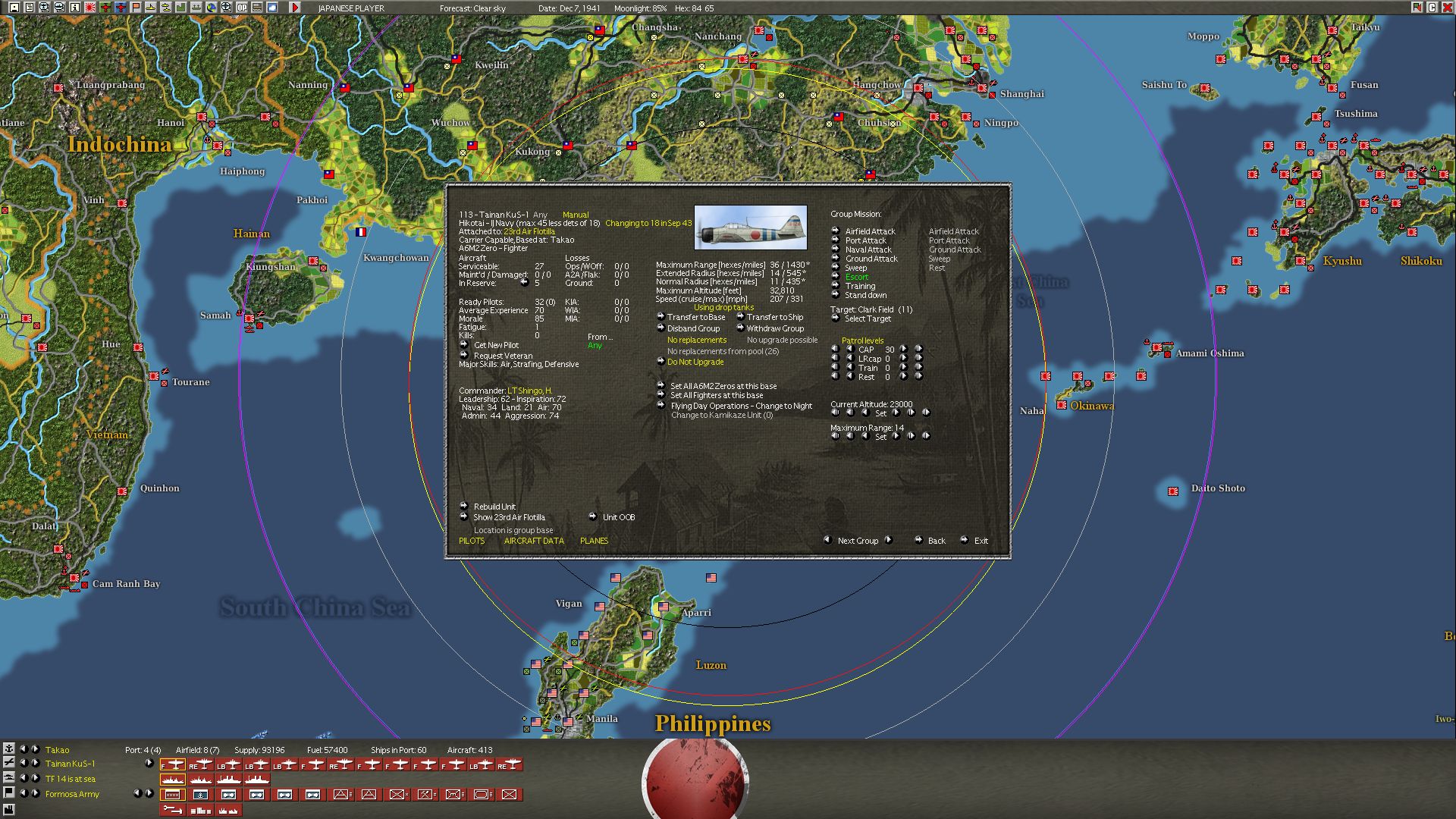
Task: Click Set under Current Altitude
Action: tap(880, 413)
